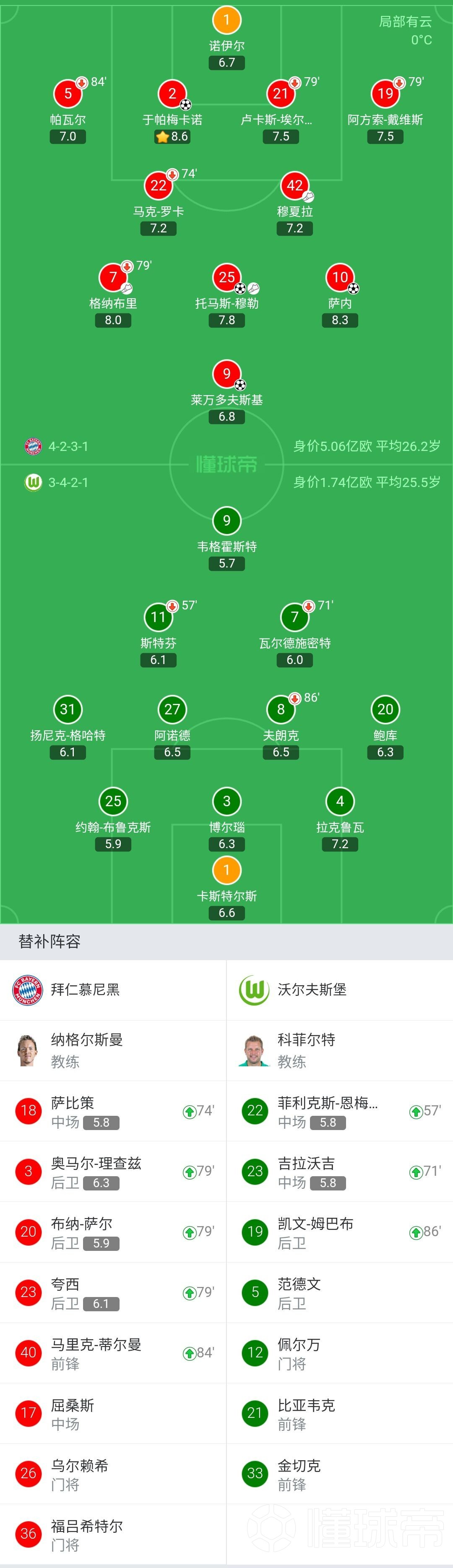
Task: Click Bayern Munich crest beside 4-2-3-1
Action: 33,446
